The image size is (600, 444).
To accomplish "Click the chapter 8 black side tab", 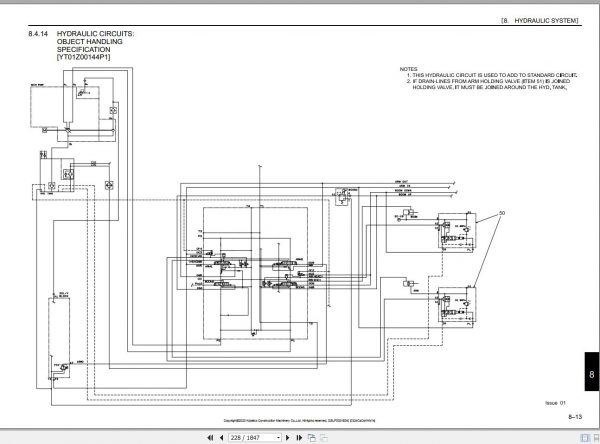I will pos(592,372).
